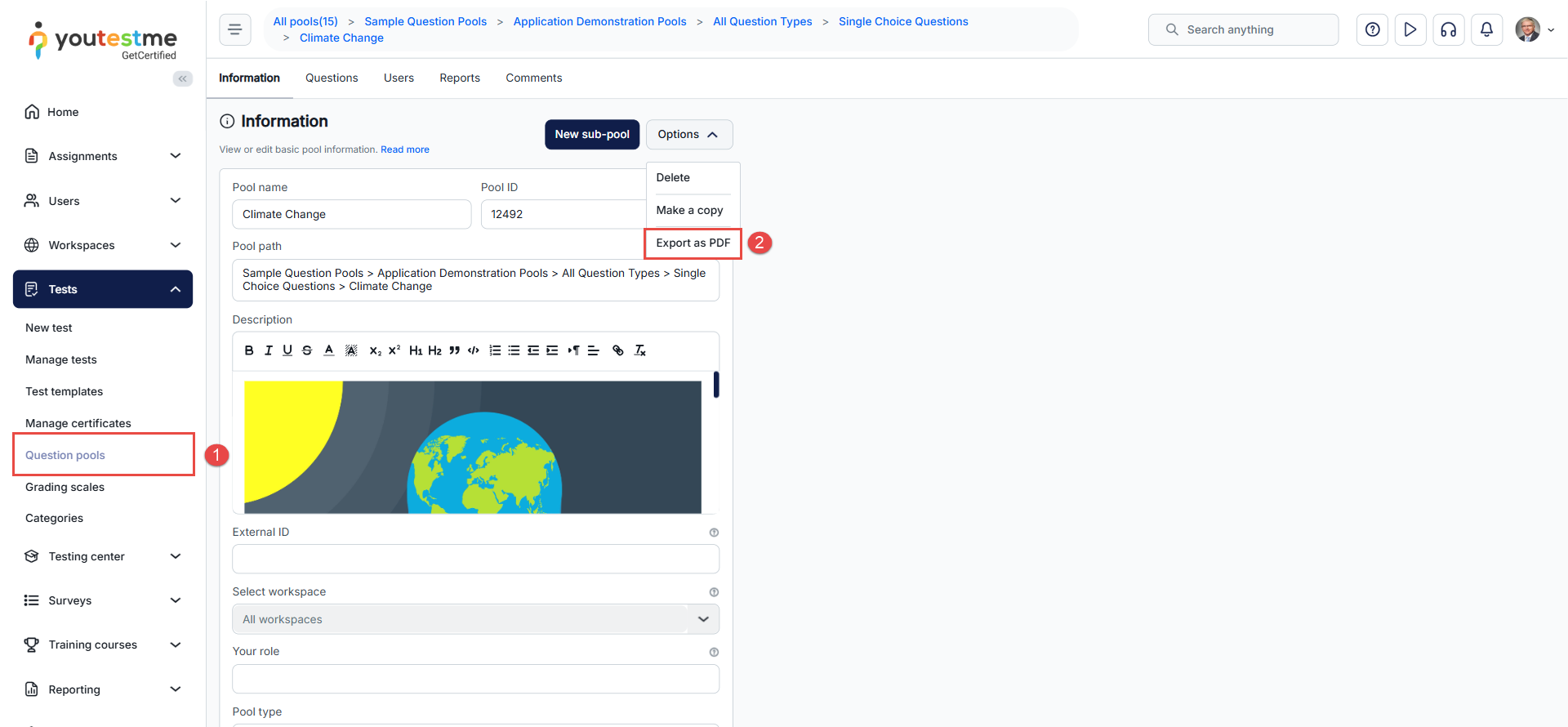Click the play tutorial icon

1410,29
